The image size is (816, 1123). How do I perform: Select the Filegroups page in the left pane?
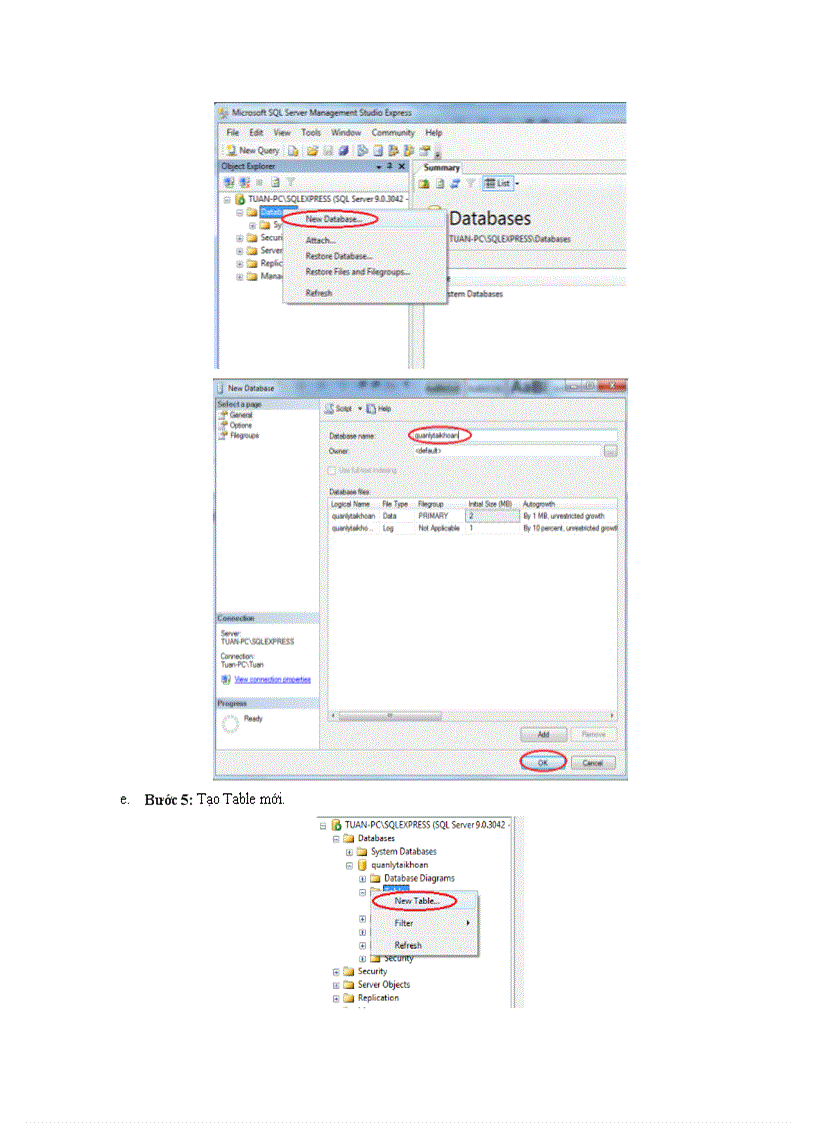tap(244, 436)
